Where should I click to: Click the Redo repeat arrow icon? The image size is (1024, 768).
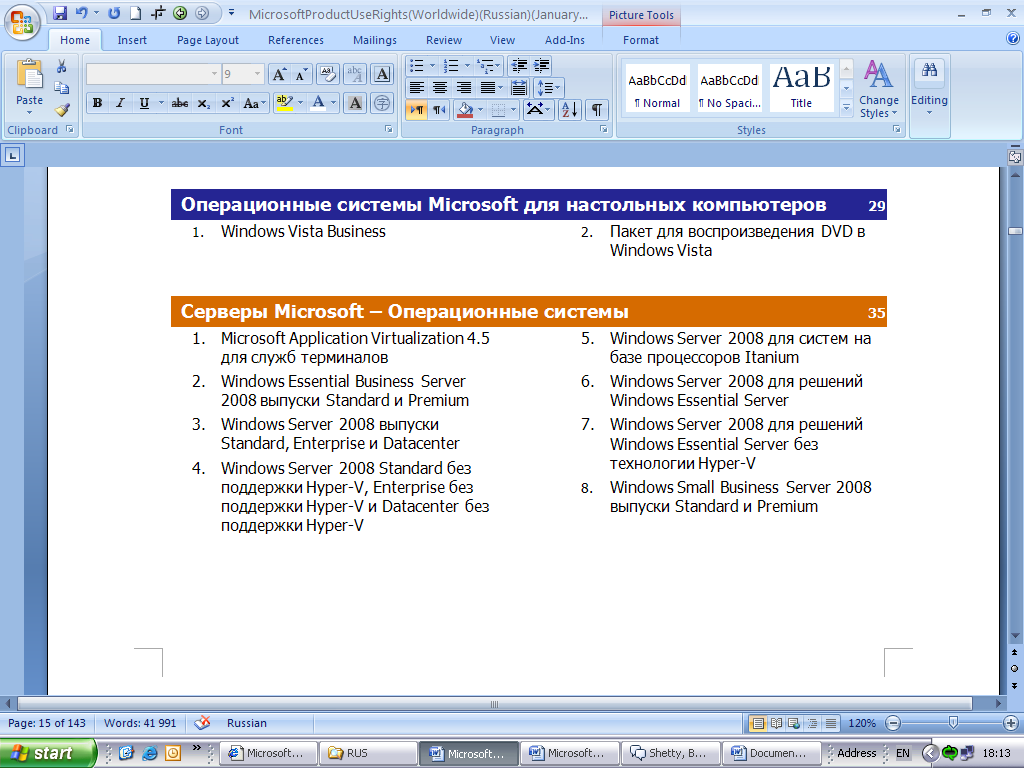coord(114,13)
